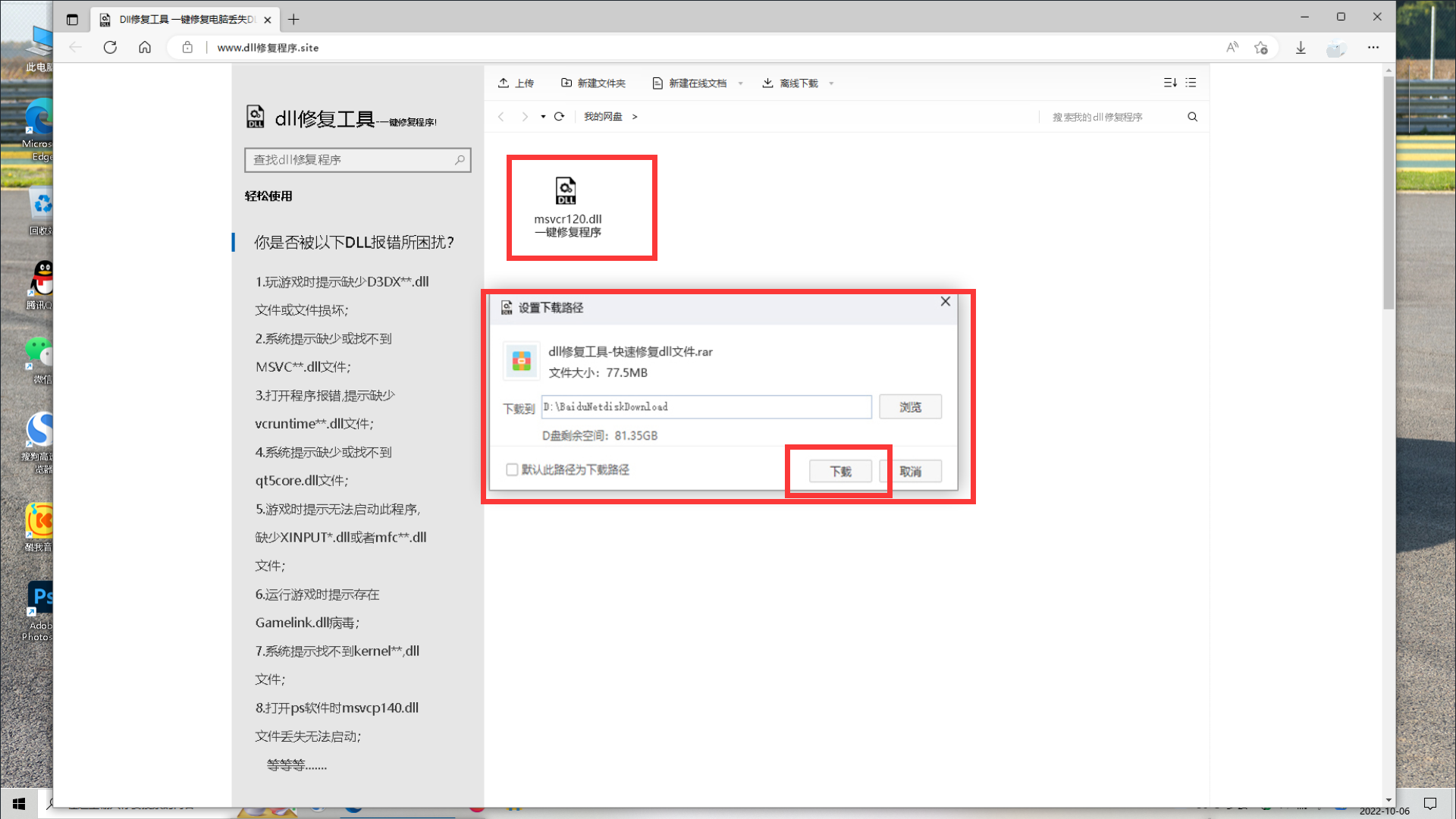Enable 默认此路径为下载路径 checkbox
Image resolution: width=1456 pixels, height=819 pixels.
pyautogui.click(x=512, y=470)
